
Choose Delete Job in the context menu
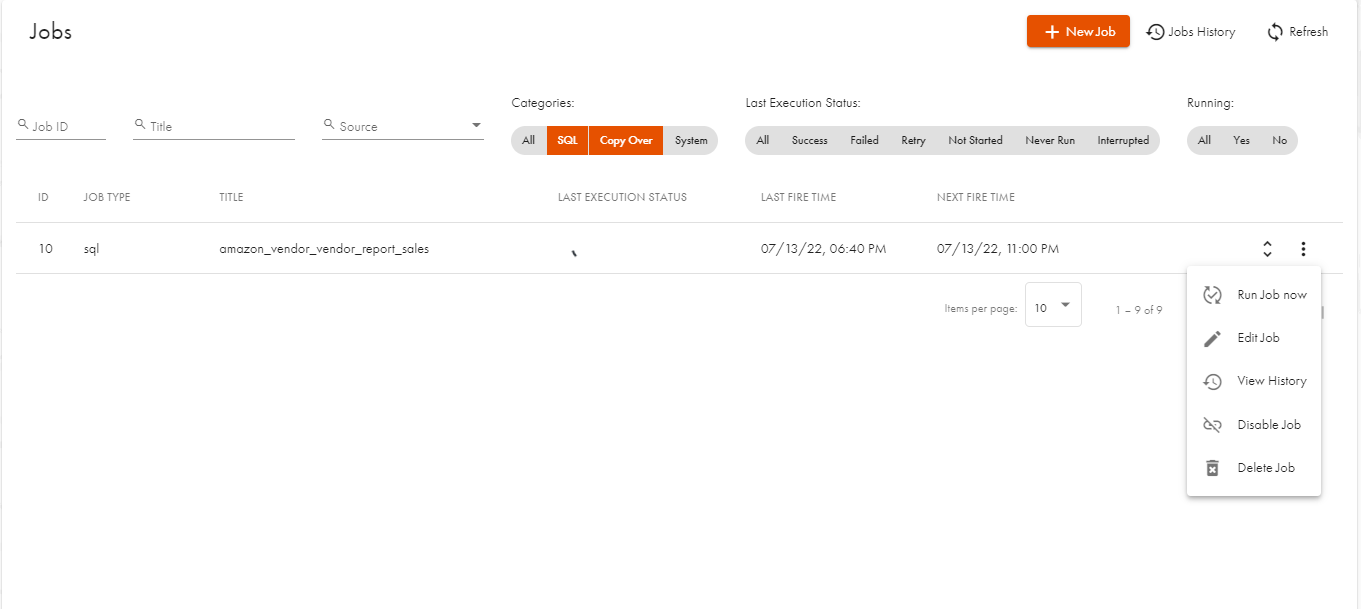[1265, 468]
